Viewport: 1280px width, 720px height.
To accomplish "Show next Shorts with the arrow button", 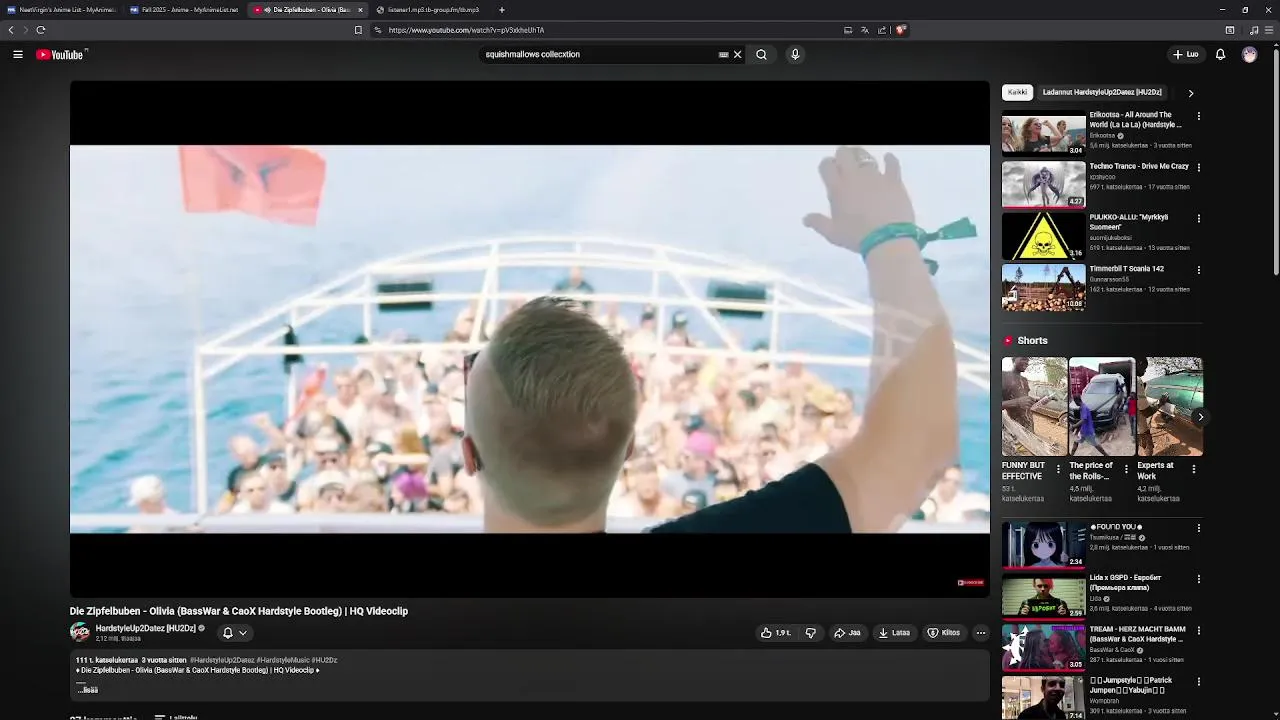I will coord(1200,417).
